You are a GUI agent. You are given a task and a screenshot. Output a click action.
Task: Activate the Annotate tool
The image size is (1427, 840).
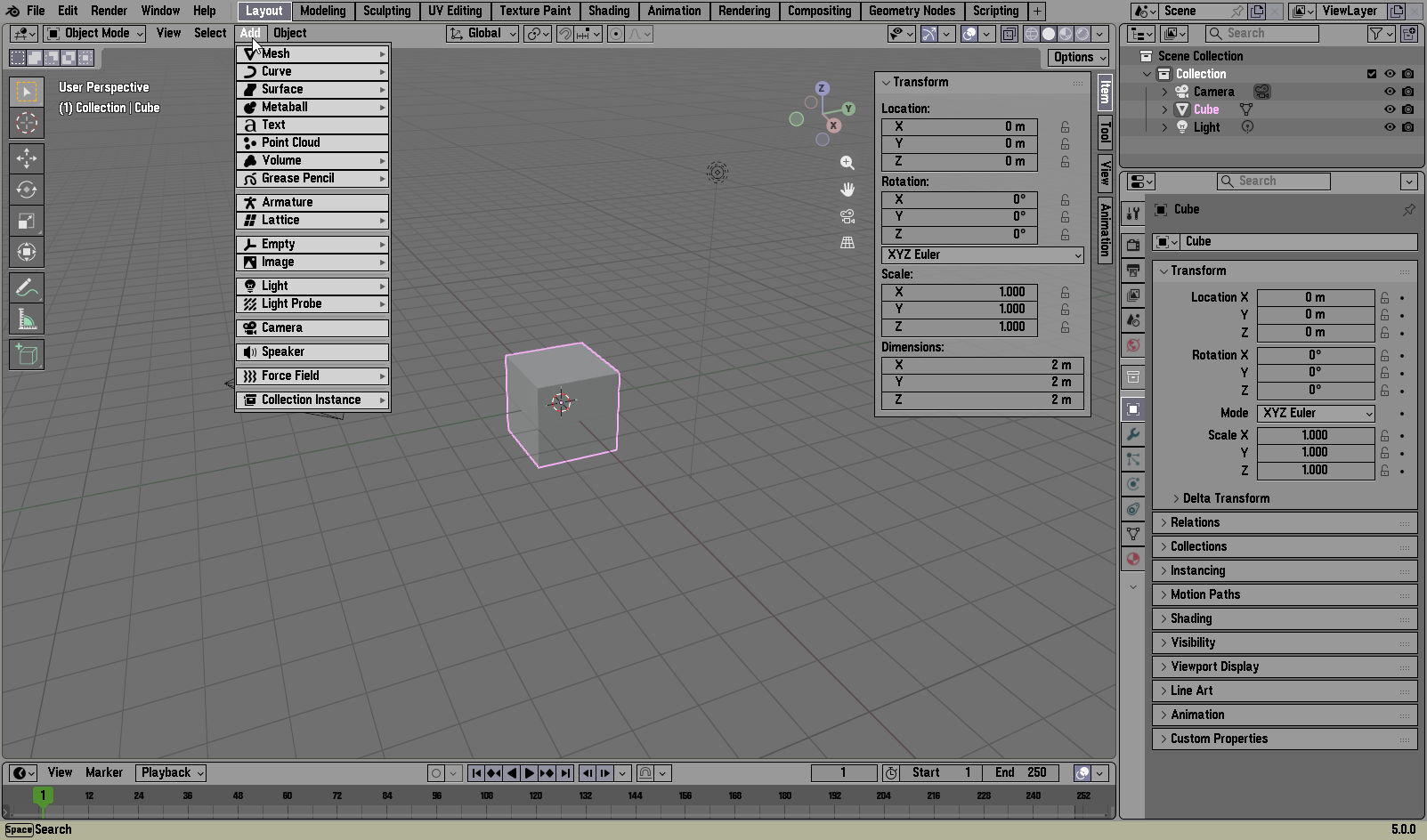point(27,288)
